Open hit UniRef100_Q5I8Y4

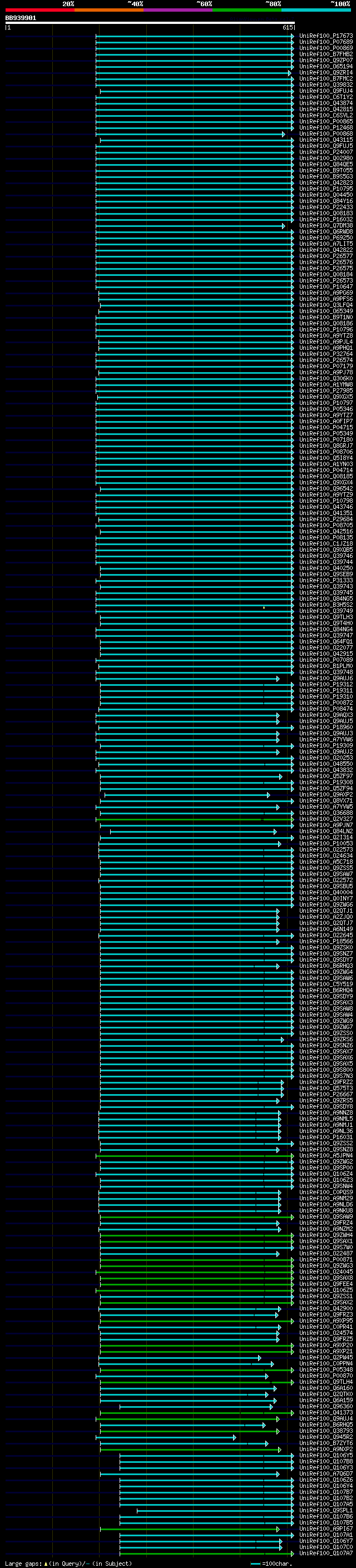point(325,458)
